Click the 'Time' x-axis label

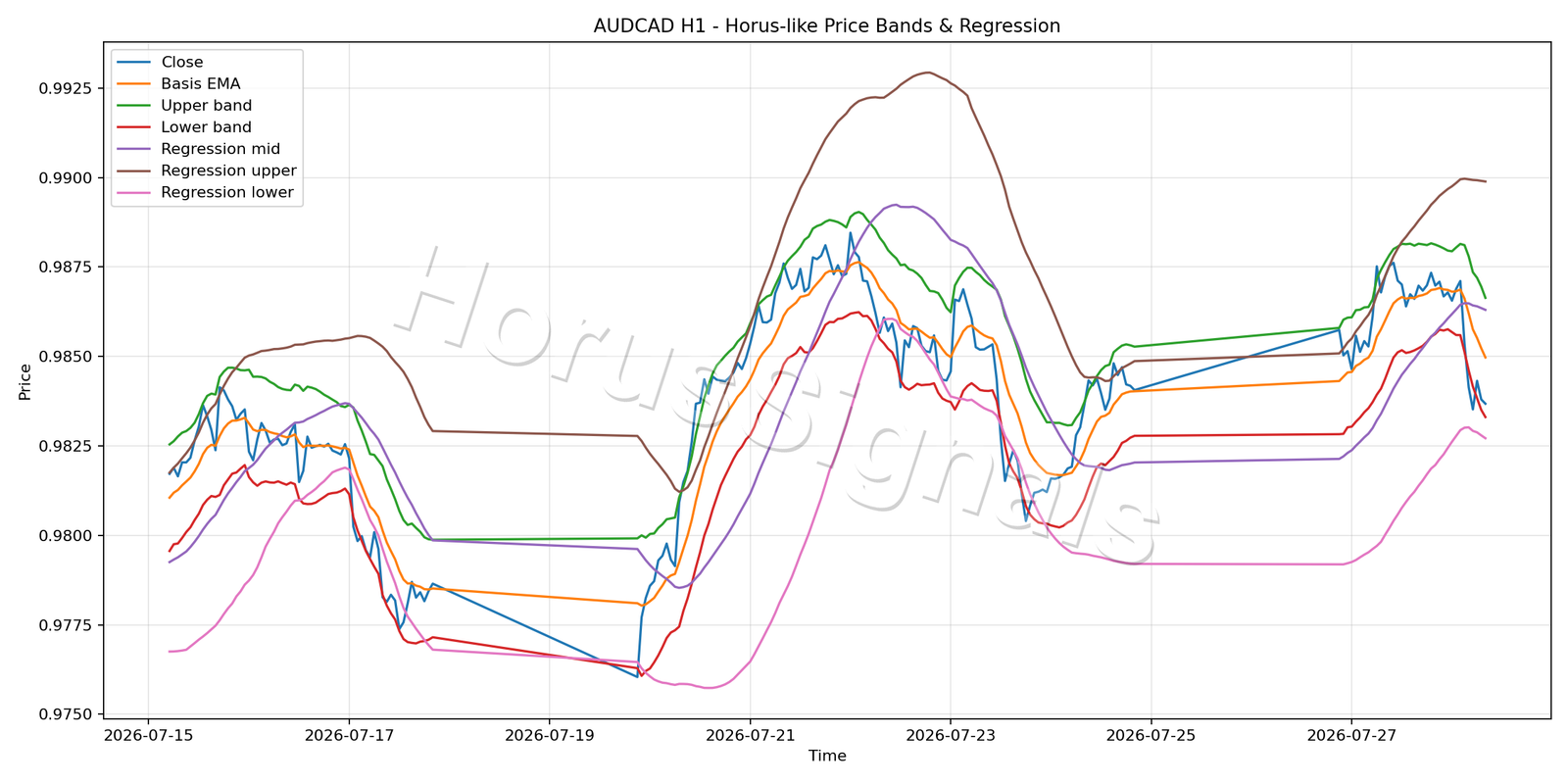point(827,756)
